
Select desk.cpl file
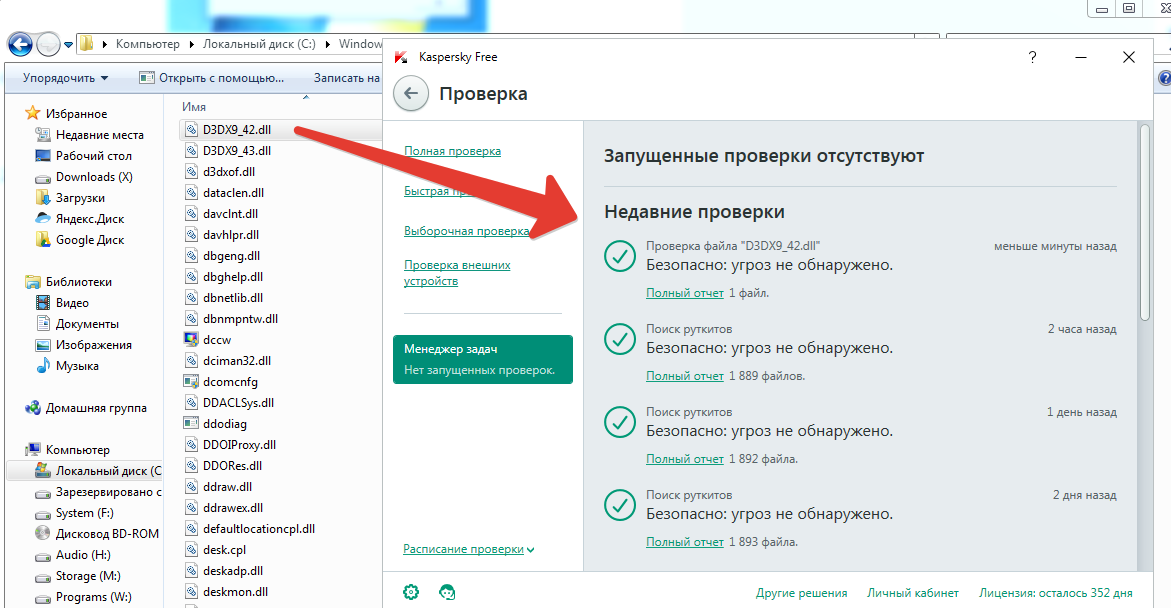[x=224, y=549]
